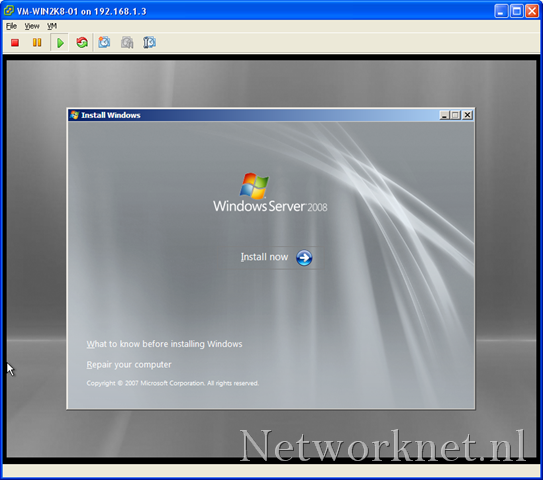Open the View menu
Screen dimensions: 543x480
click(x=32, y=26)
